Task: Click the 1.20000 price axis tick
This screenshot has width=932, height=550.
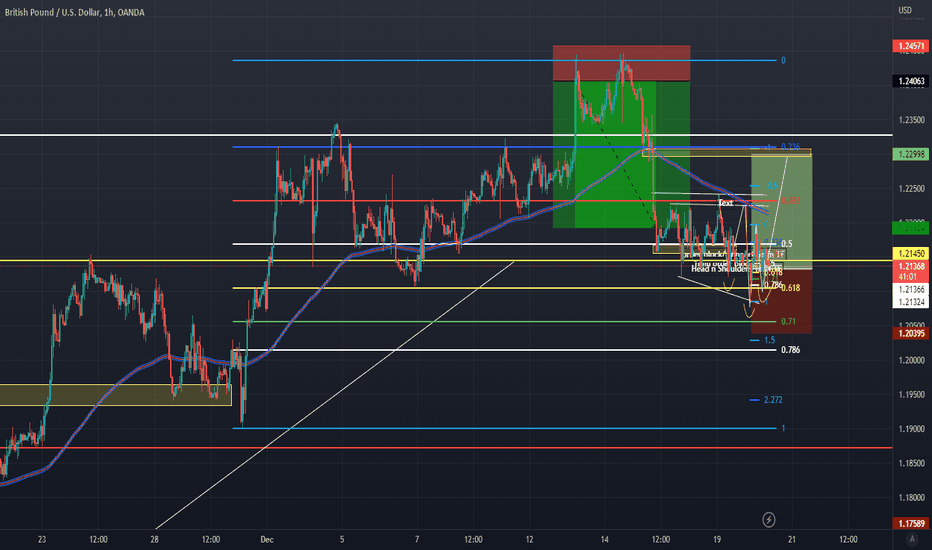Action: (911, 360)
